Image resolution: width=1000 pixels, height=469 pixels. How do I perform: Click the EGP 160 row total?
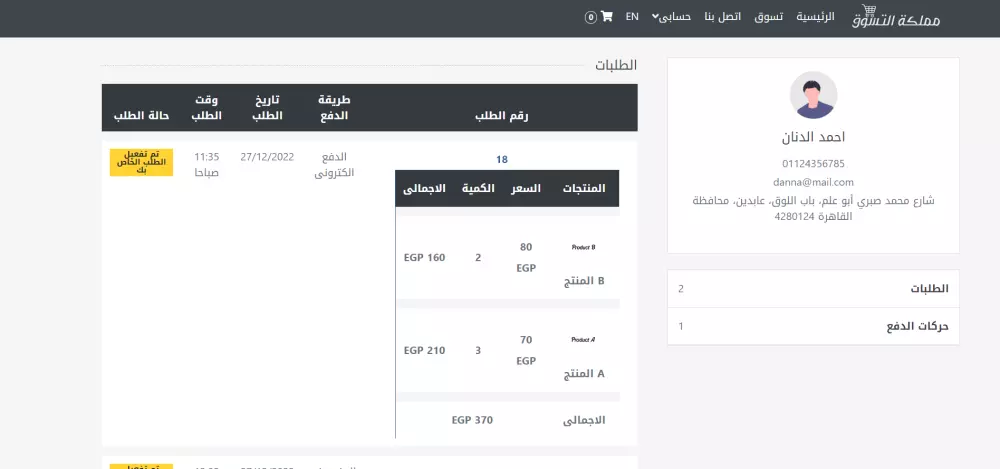pyautogui.click(x=425, y=258)
